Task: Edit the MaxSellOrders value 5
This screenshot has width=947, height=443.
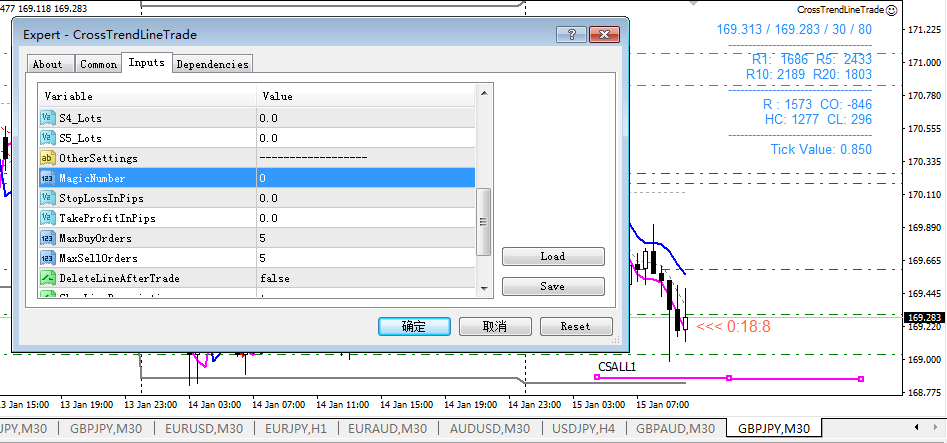Action: pyautogui.click(x=365, y=258)
